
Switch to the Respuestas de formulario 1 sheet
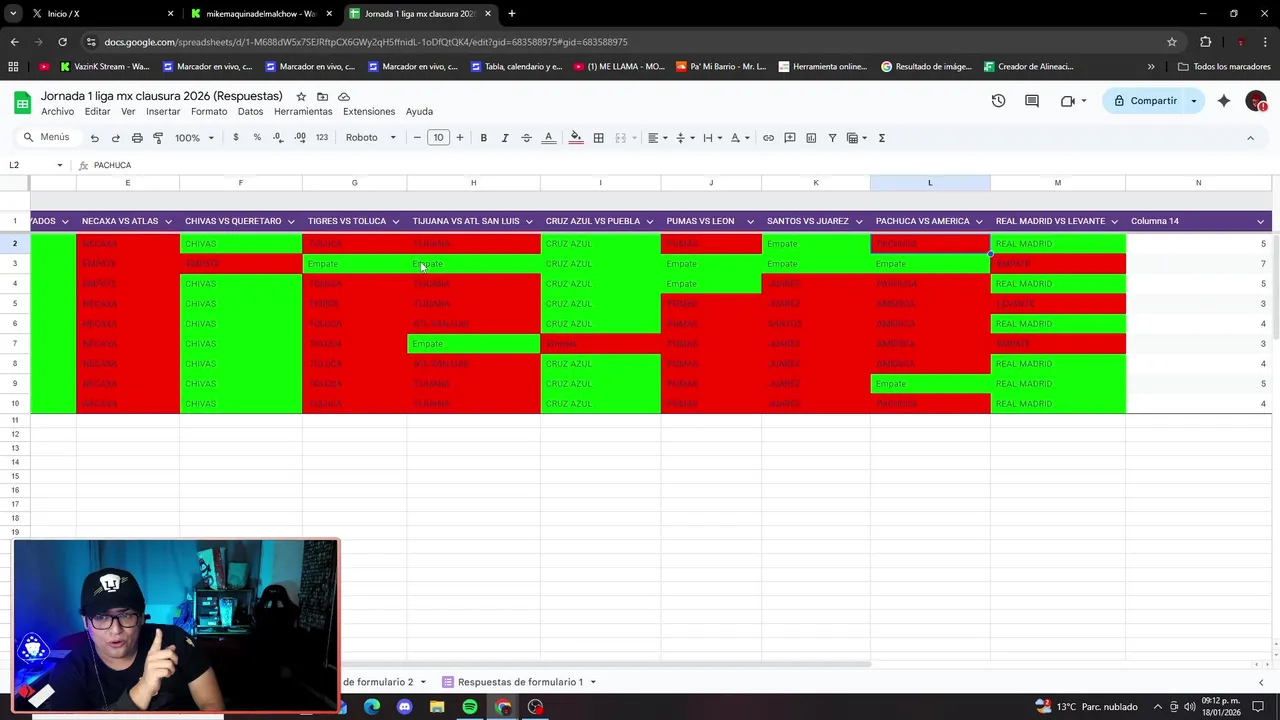point(520,682)
